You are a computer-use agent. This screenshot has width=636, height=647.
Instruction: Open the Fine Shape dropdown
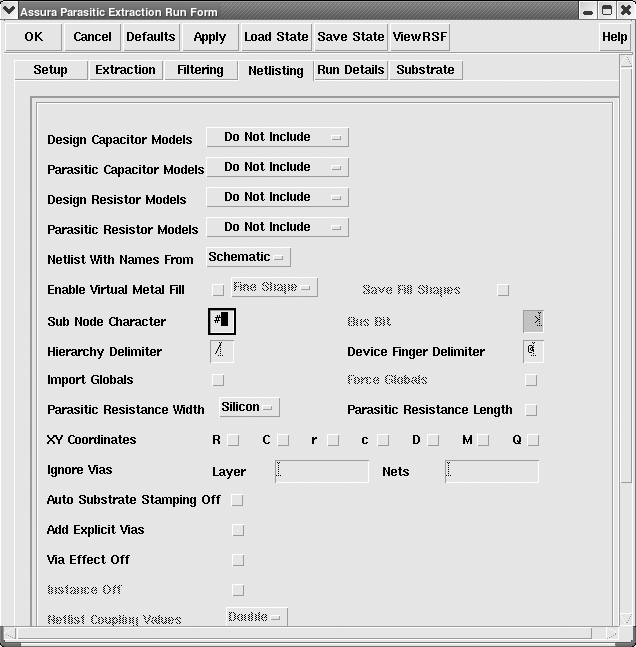click(274, 287)
